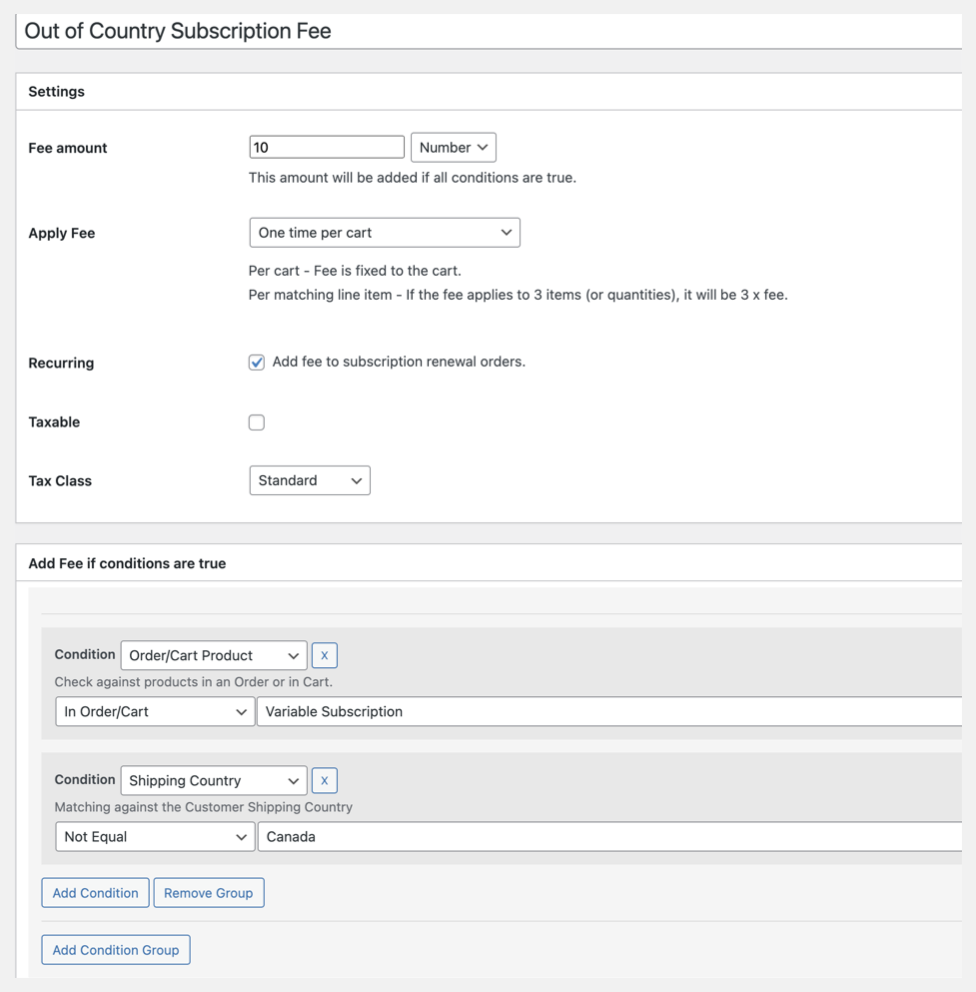
Task: Click the fee title text field
Action: coord(490,31)
